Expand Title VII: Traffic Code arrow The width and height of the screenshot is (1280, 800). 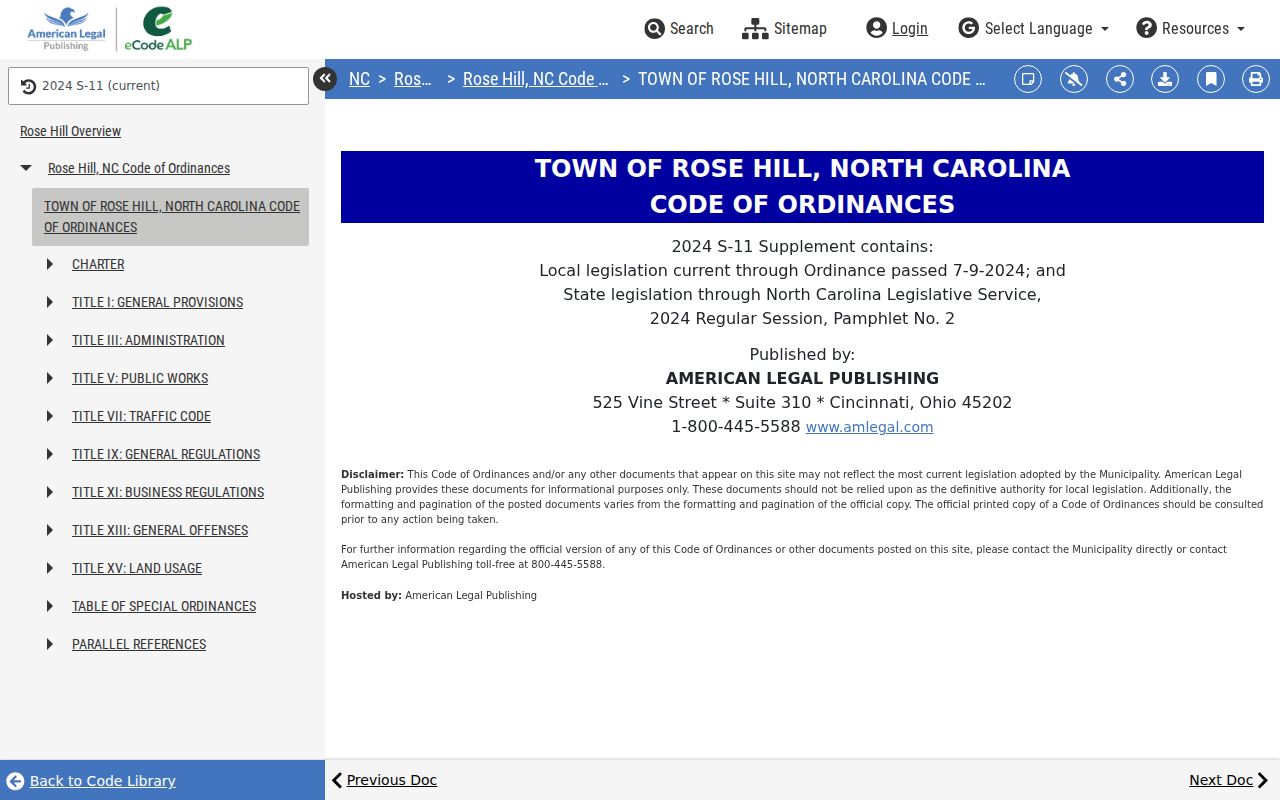50,416
